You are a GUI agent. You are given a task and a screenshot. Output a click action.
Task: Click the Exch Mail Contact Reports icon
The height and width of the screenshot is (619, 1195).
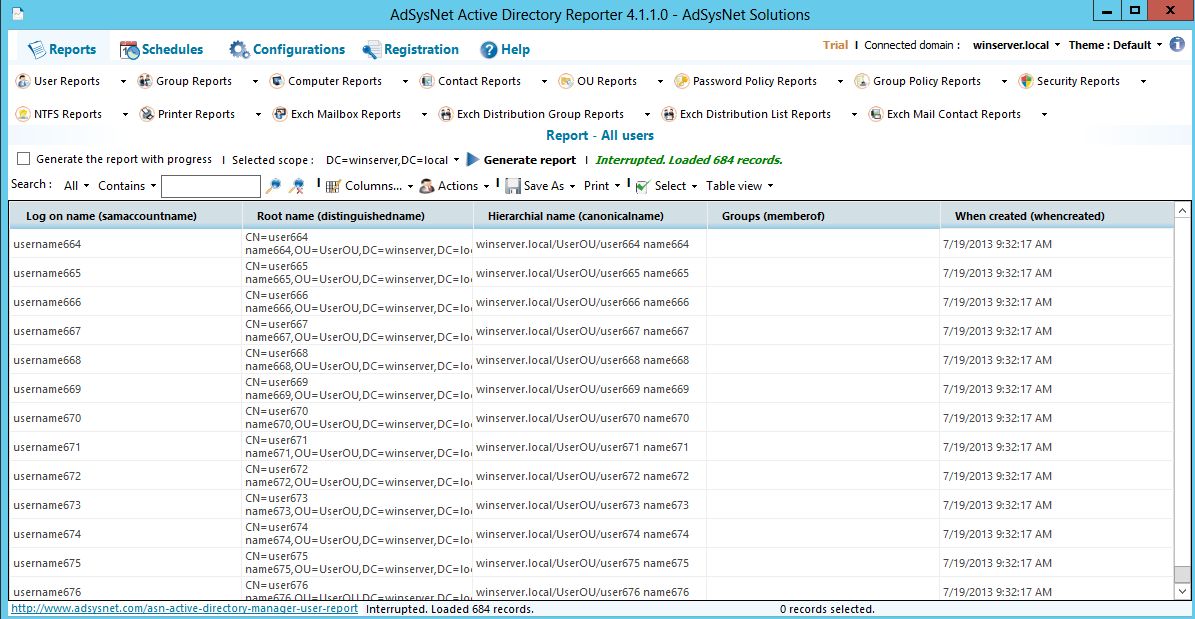click(876, 114)
